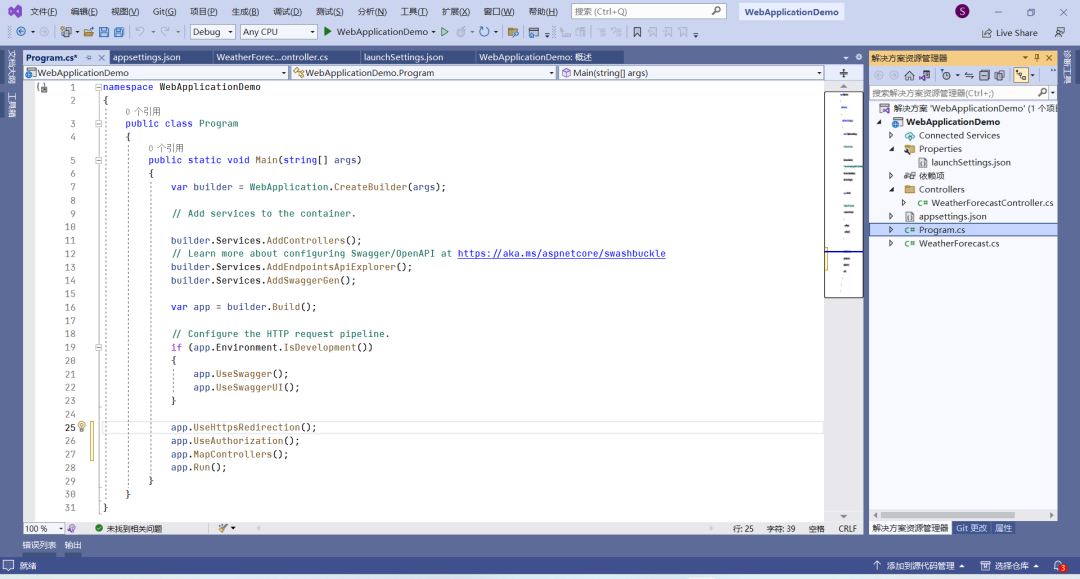Click the bookmark toggle icon in toolbar
This screenshot has width=1080, height=579.
point(637,32)
